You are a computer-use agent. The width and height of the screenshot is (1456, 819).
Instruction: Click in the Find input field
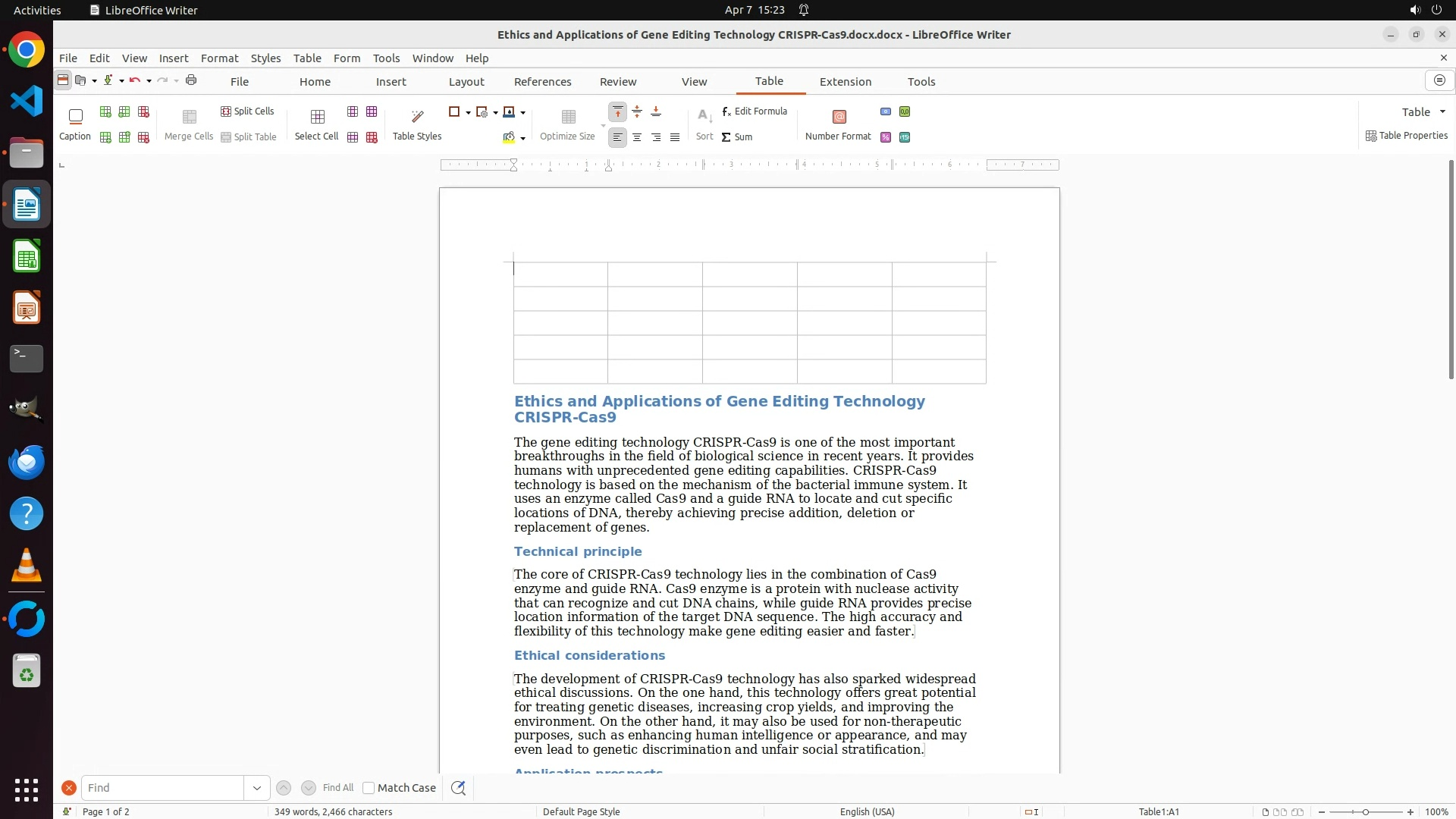(163, 788)
